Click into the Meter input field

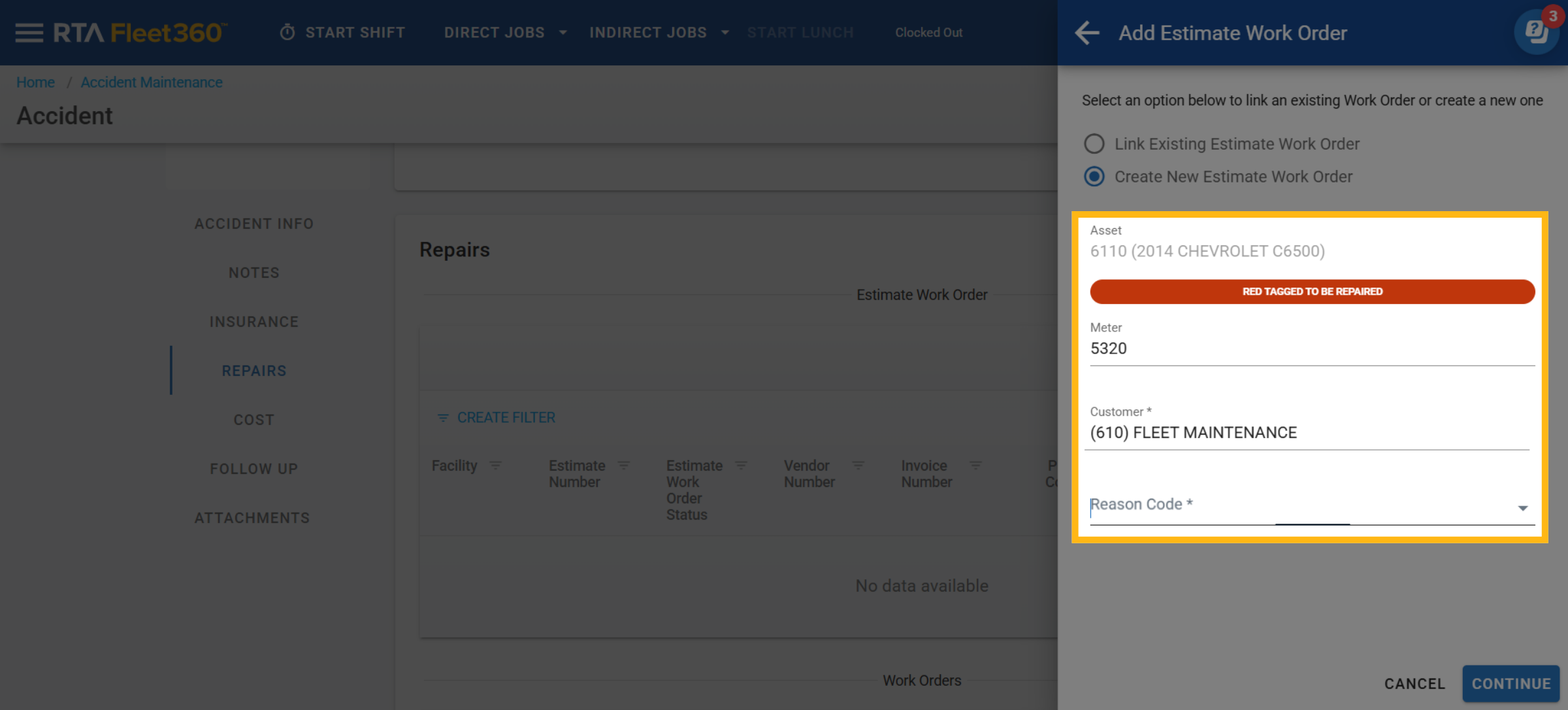point(1312,348)
